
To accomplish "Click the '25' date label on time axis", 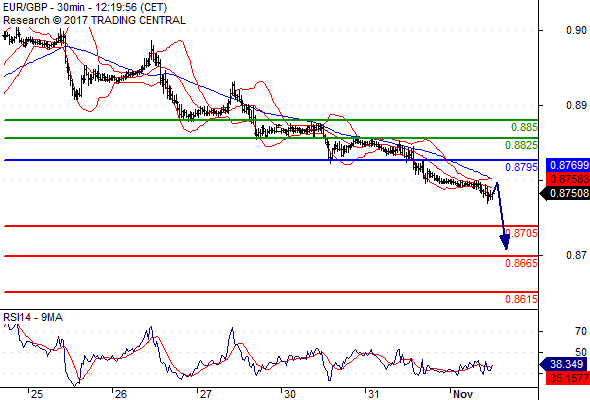I will pyautogui.click(x=37, y=394).
